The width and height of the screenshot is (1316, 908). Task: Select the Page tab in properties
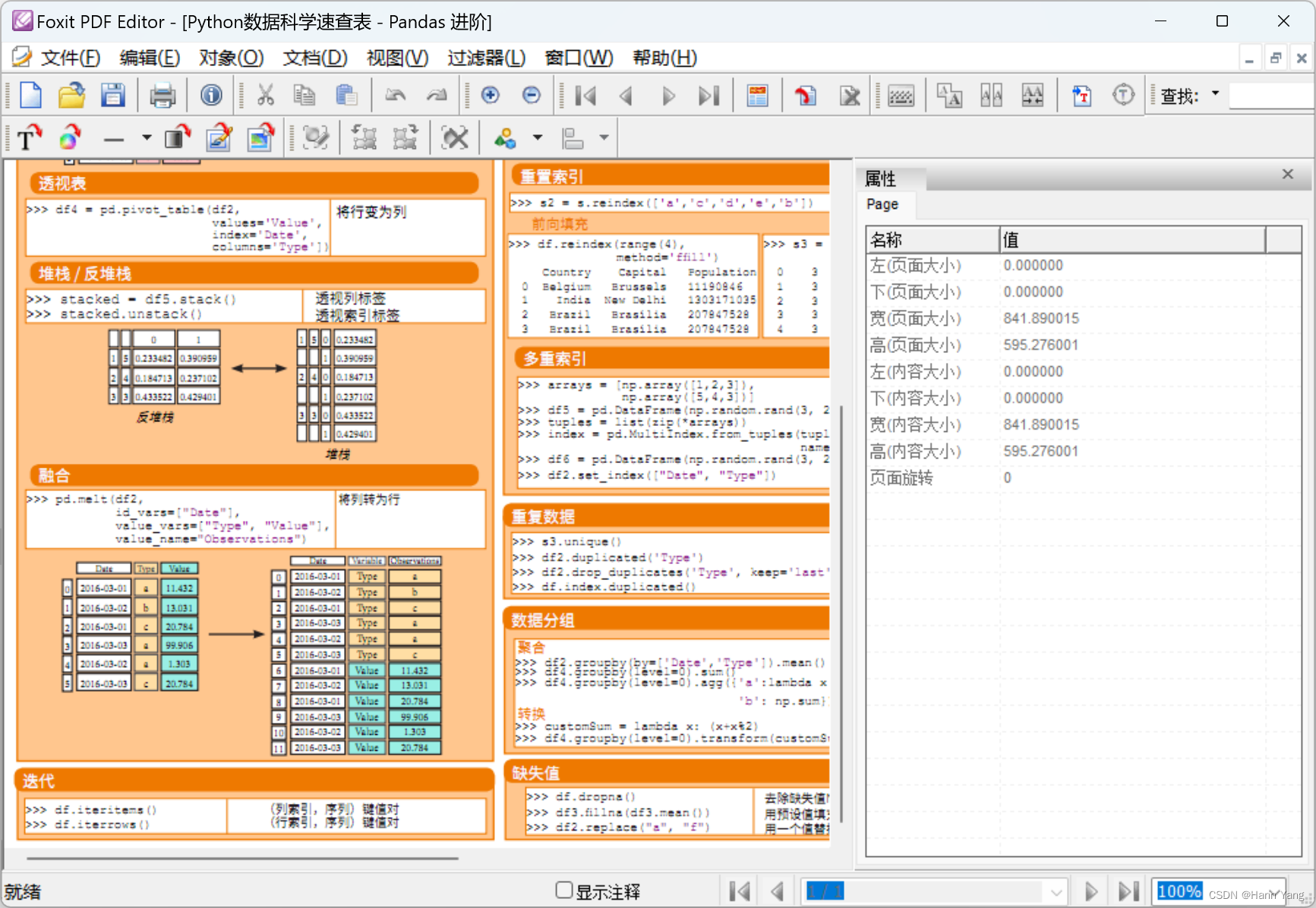[x=882, y=204]
